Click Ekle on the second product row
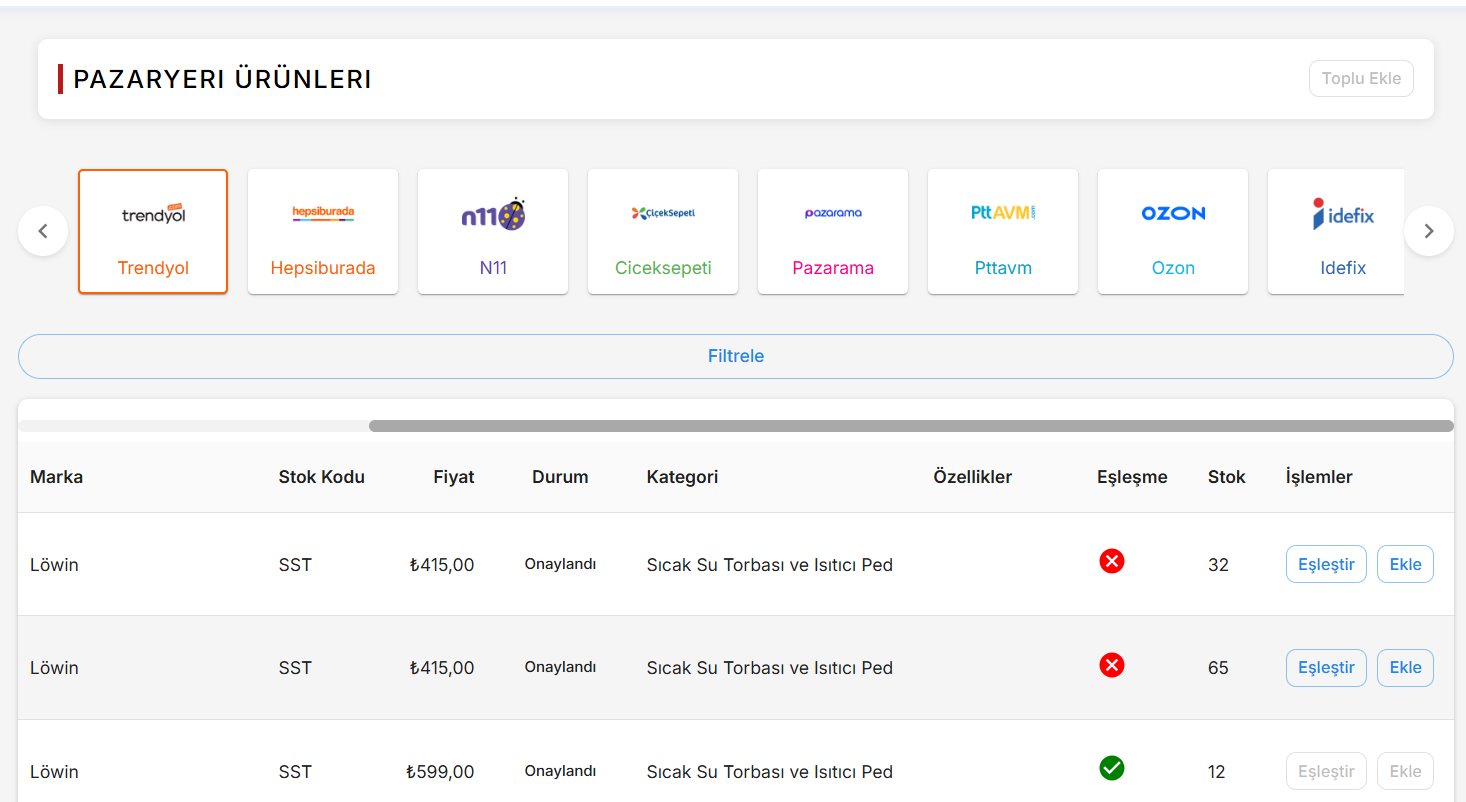This screenshot has width=1466, height=802. click(x=1405, y=667)
